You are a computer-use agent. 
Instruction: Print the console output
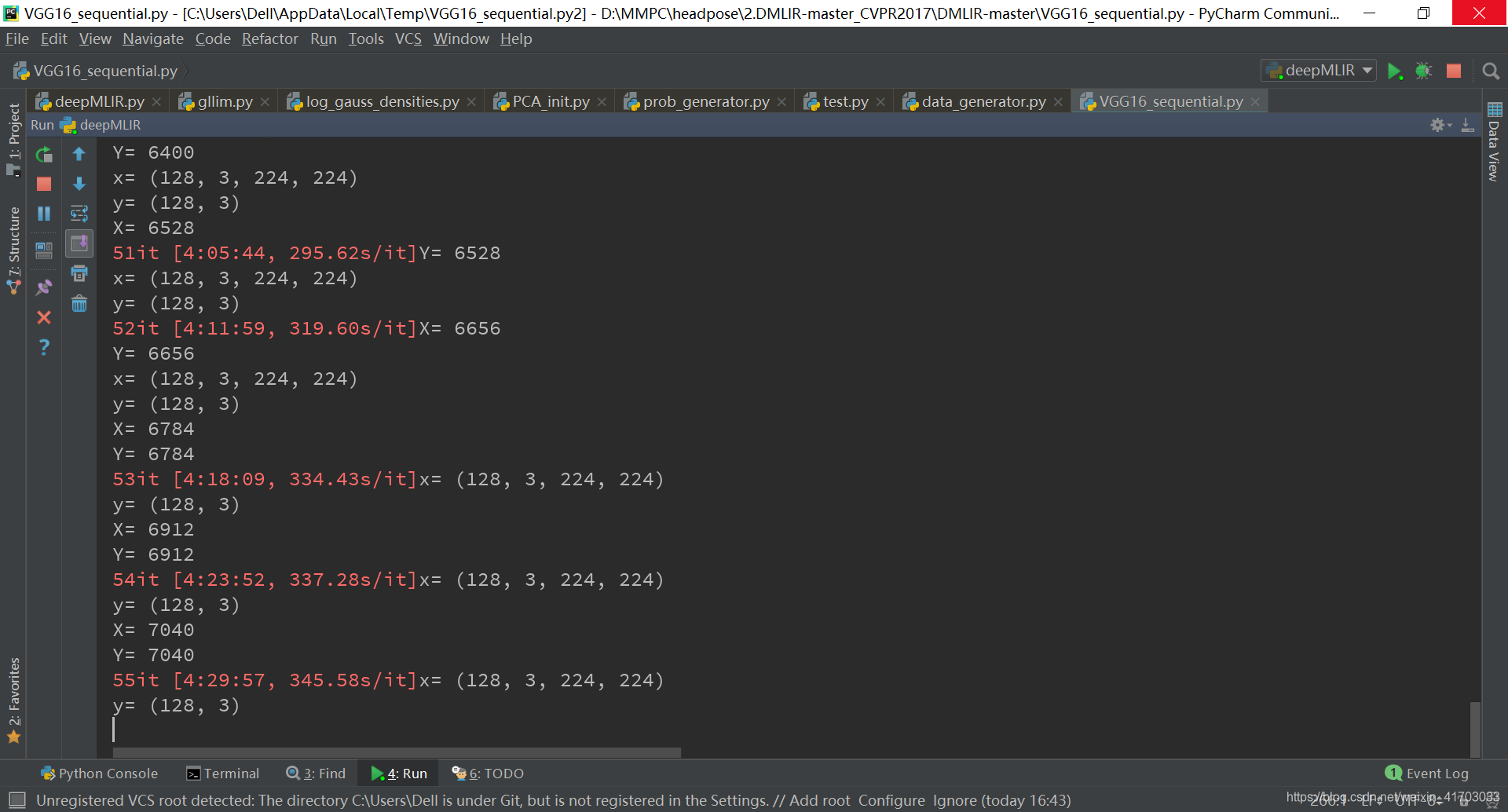pos(79,273)
